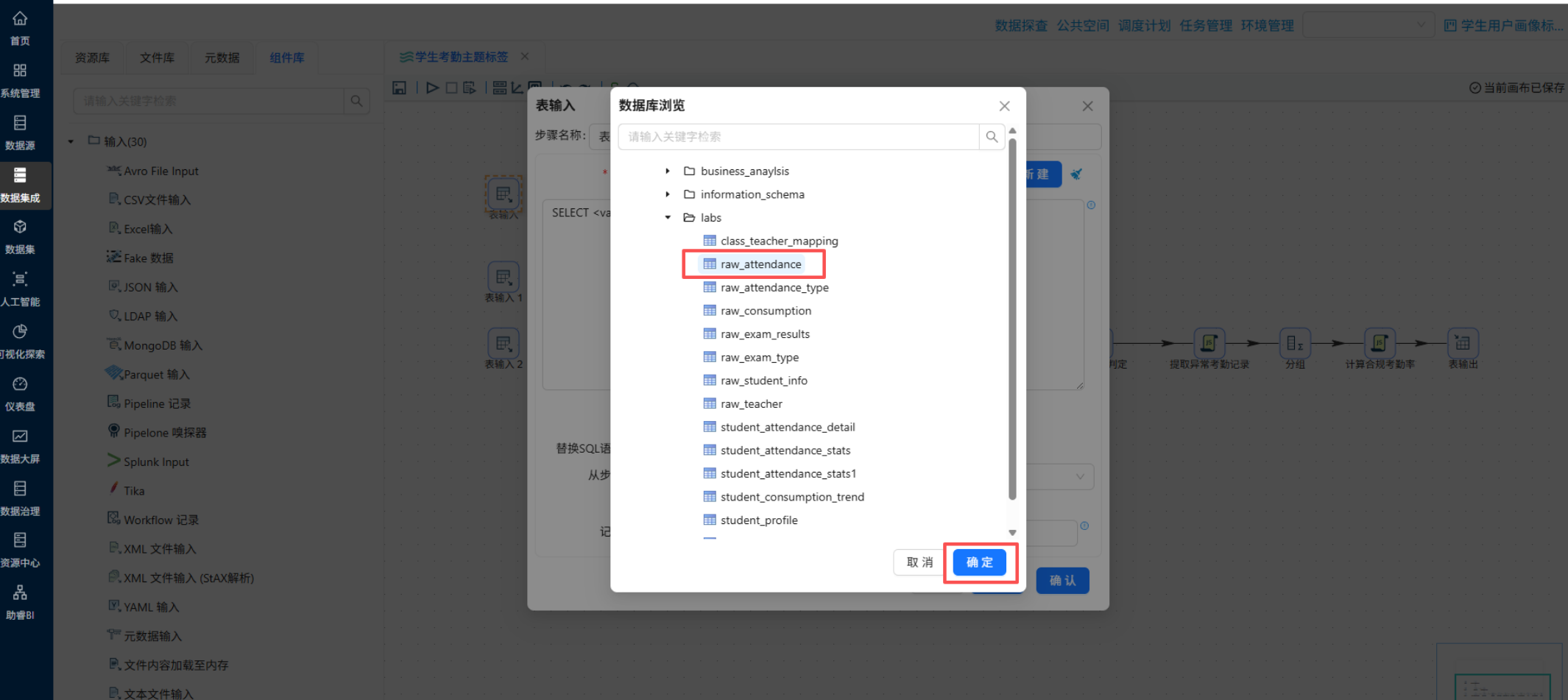Open 资源中心 in the left sidebar
This screenshot has width=1568, height=700.
coord(20,550)
